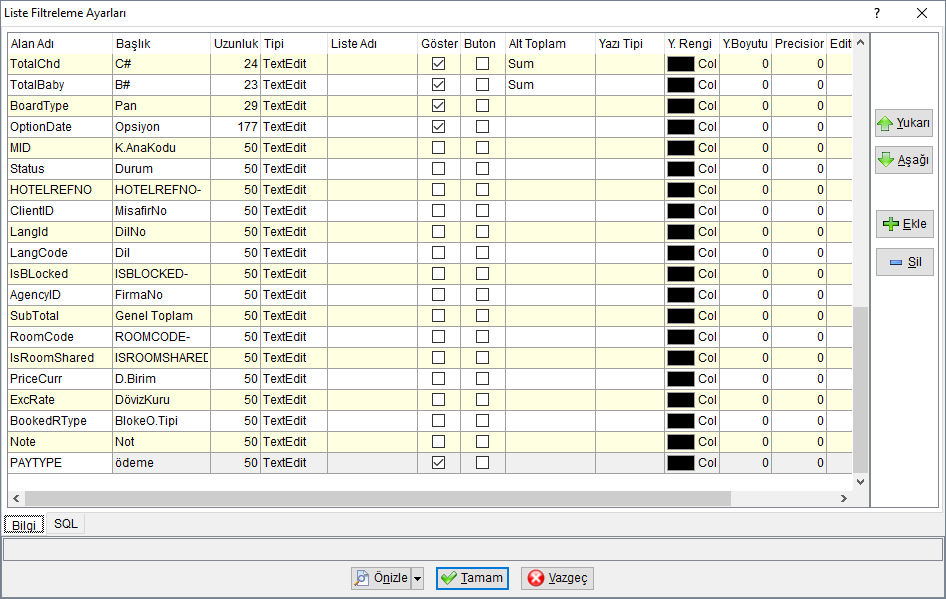Click the horizontal scrollbar right arrow

click(843, 498)
